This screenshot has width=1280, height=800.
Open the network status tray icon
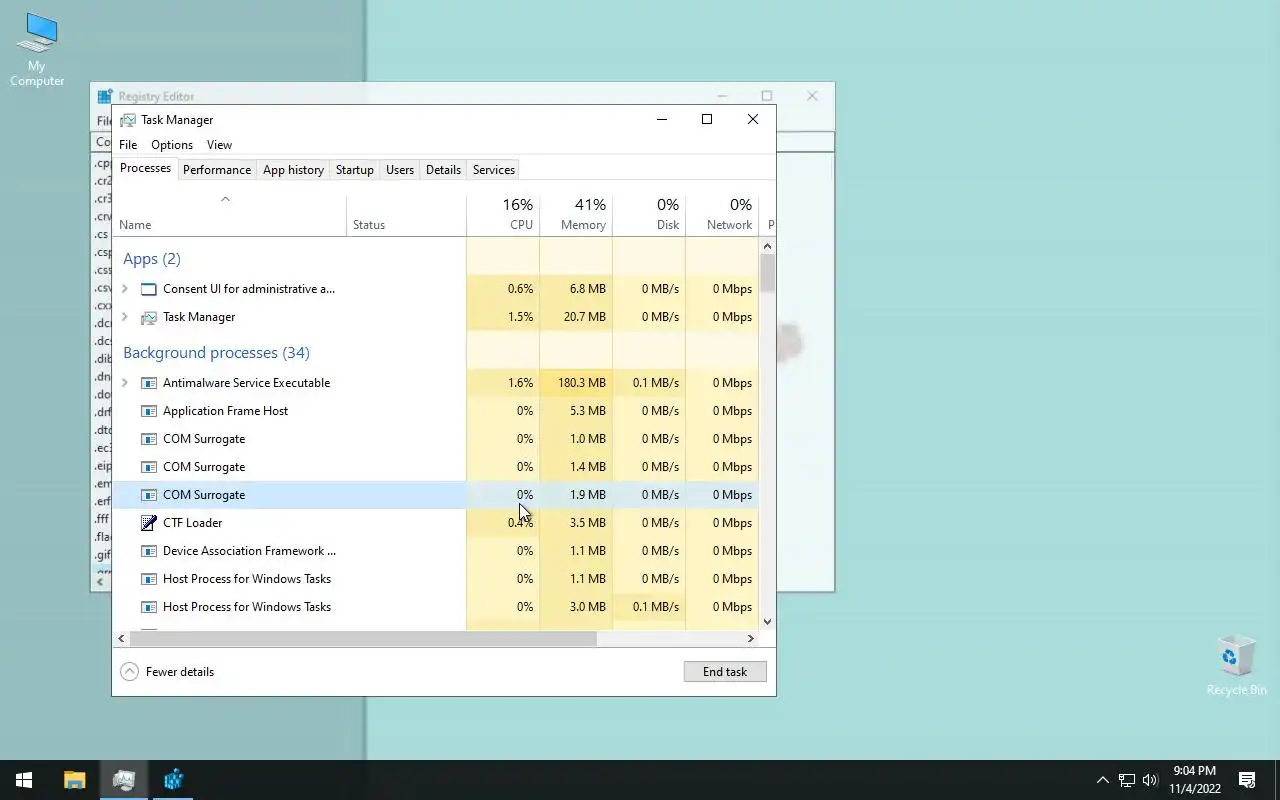point(1127,780)
